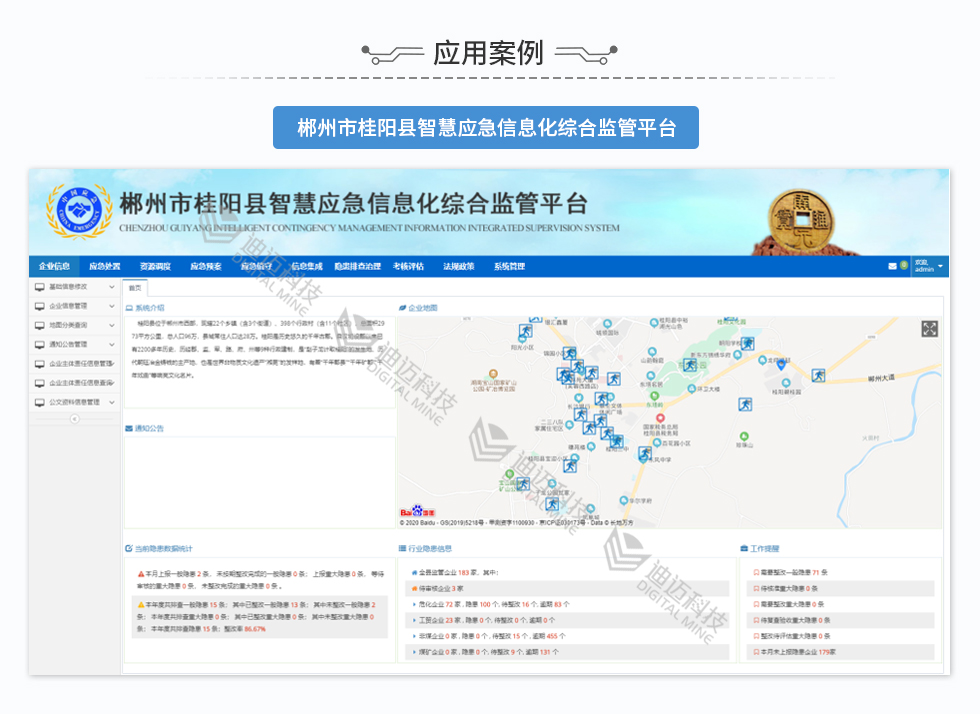Click the rightmost enterprise marker near 郴州大道

819,376
